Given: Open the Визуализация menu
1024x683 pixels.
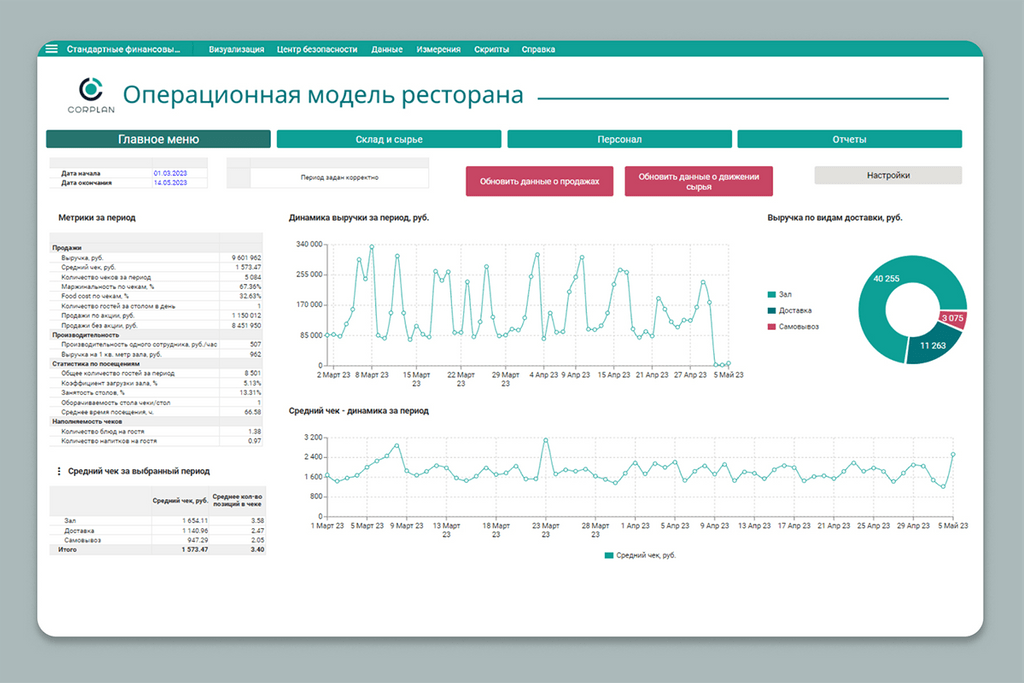Looking at the screenshot, I should 236,49.
